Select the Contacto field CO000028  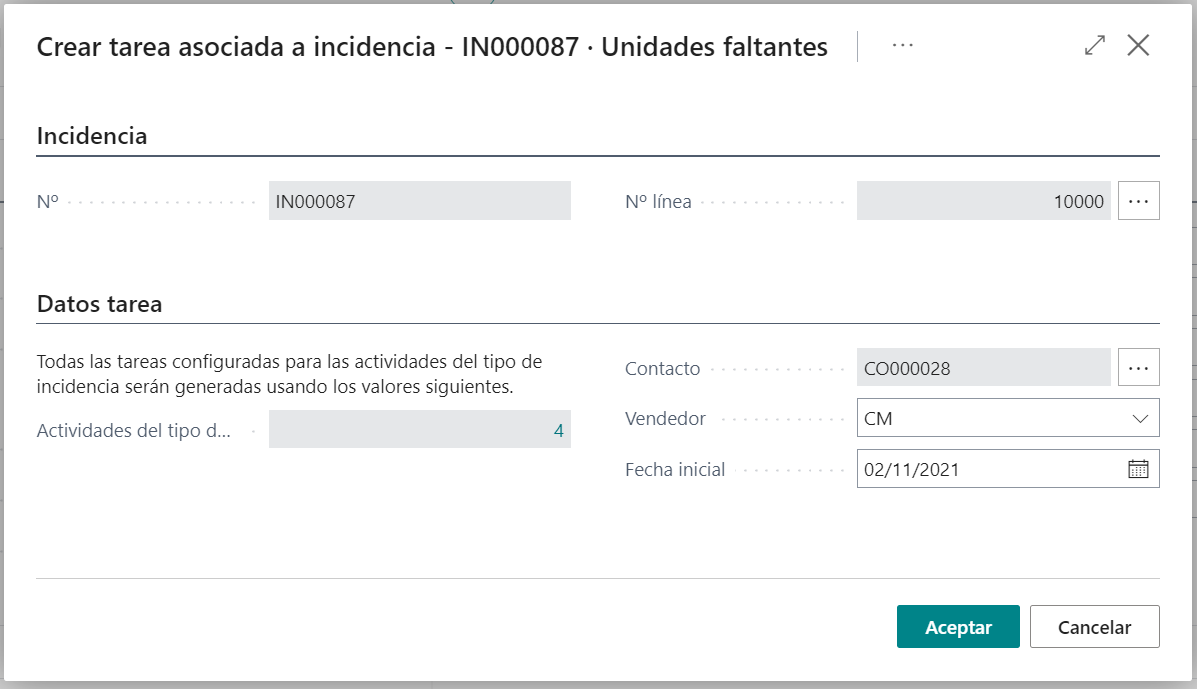click(x=983, y=368)
